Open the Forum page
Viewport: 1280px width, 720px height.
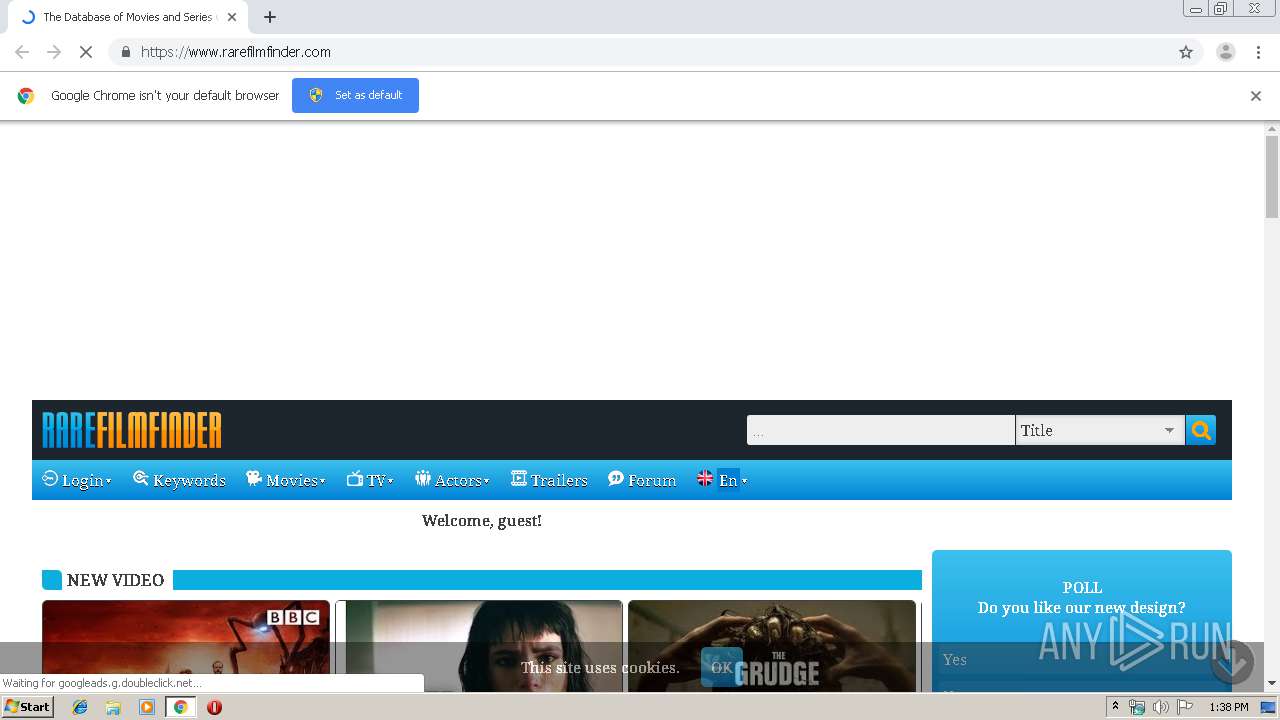(x=642, y=480)
